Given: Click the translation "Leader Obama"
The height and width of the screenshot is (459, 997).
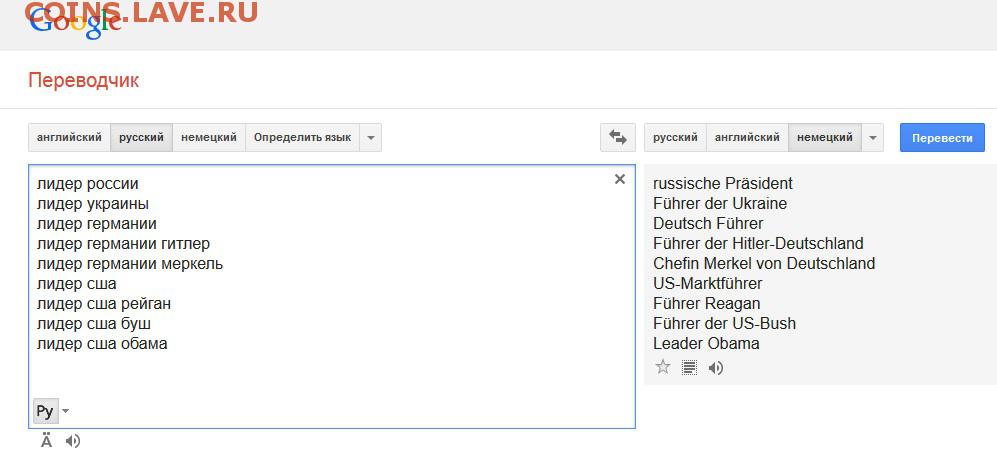Looking at the screenshot, I should 706,344.
